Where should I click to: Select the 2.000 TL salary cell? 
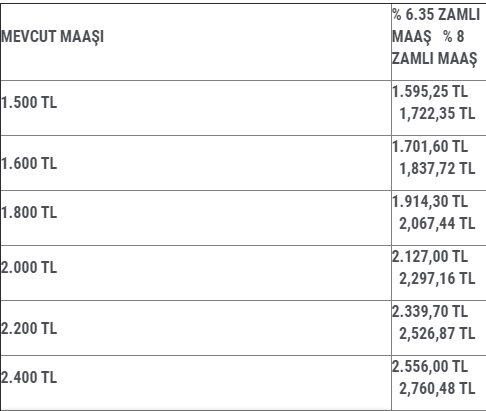click(x=196, y=273)
